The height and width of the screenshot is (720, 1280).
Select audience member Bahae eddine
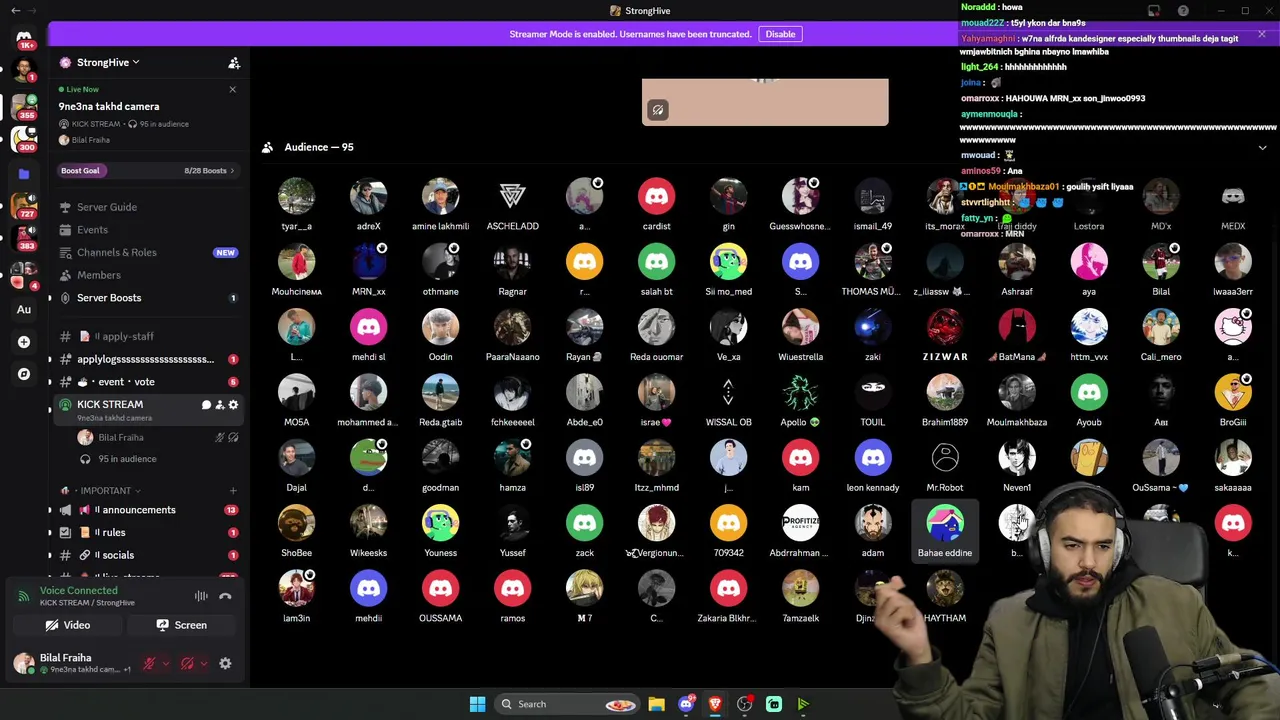(x=944, y=531)
